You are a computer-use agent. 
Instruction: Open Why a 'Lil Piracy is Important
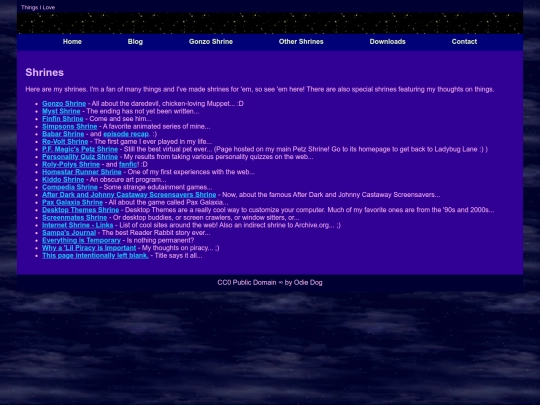point(89,248)
